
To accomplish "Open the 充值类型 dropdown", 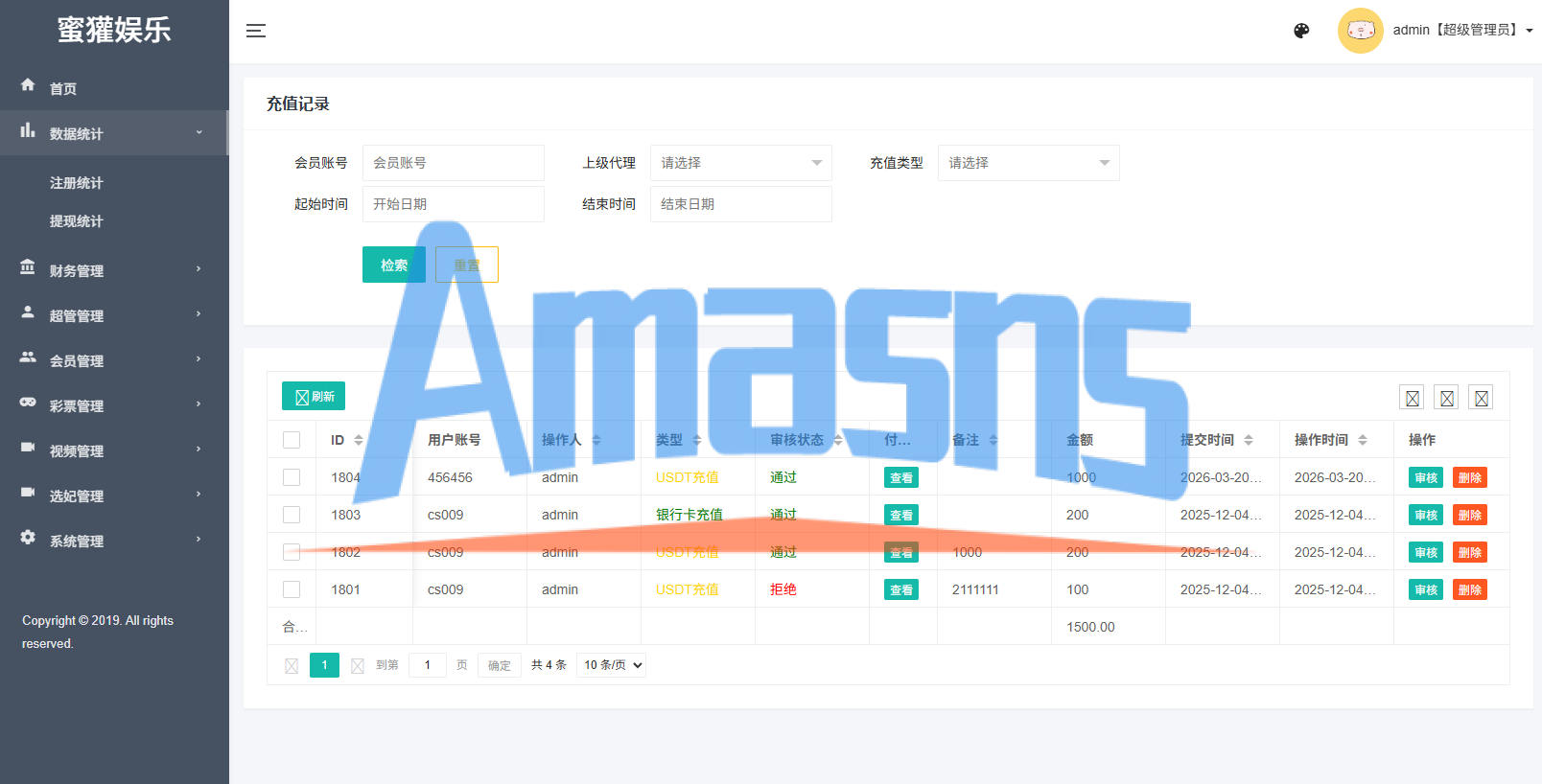I will (1029, 163).
